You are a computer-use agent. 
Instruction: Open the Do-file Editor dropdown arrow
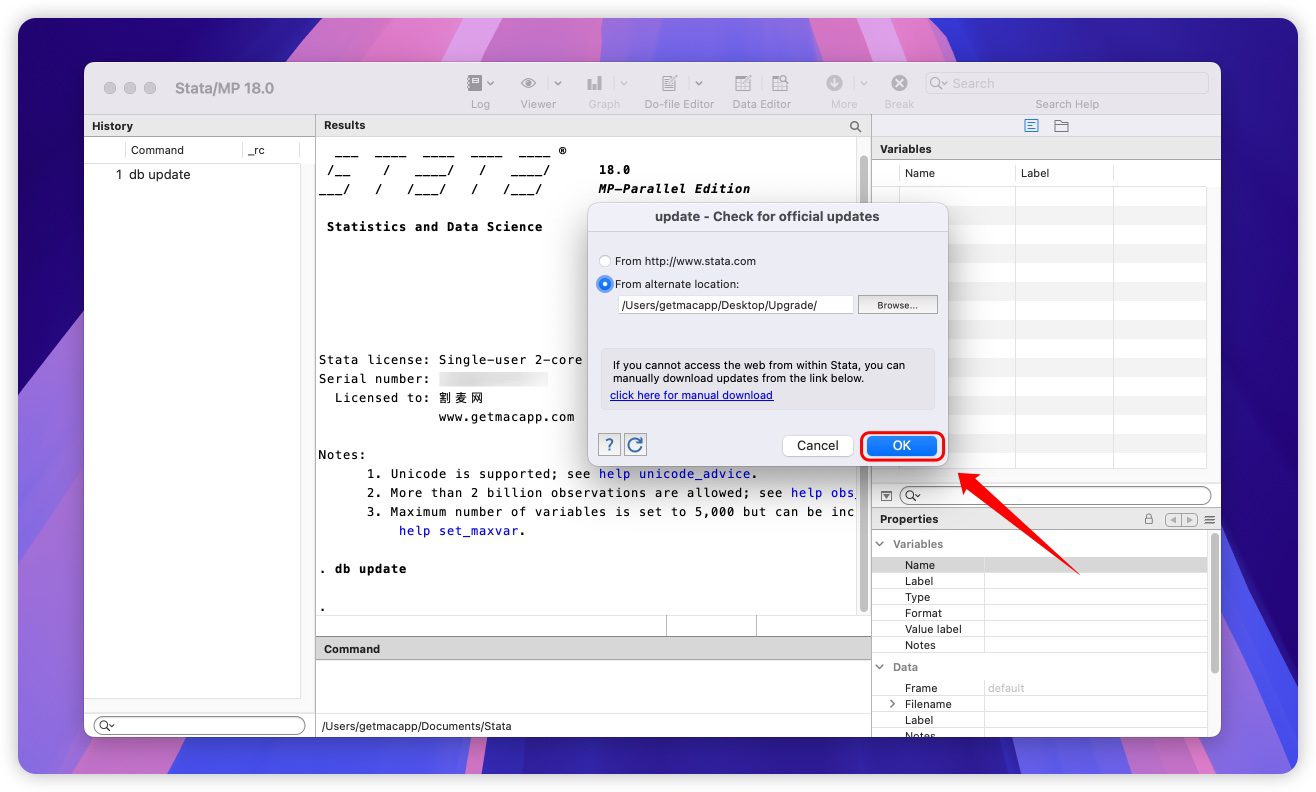point(699,83)
